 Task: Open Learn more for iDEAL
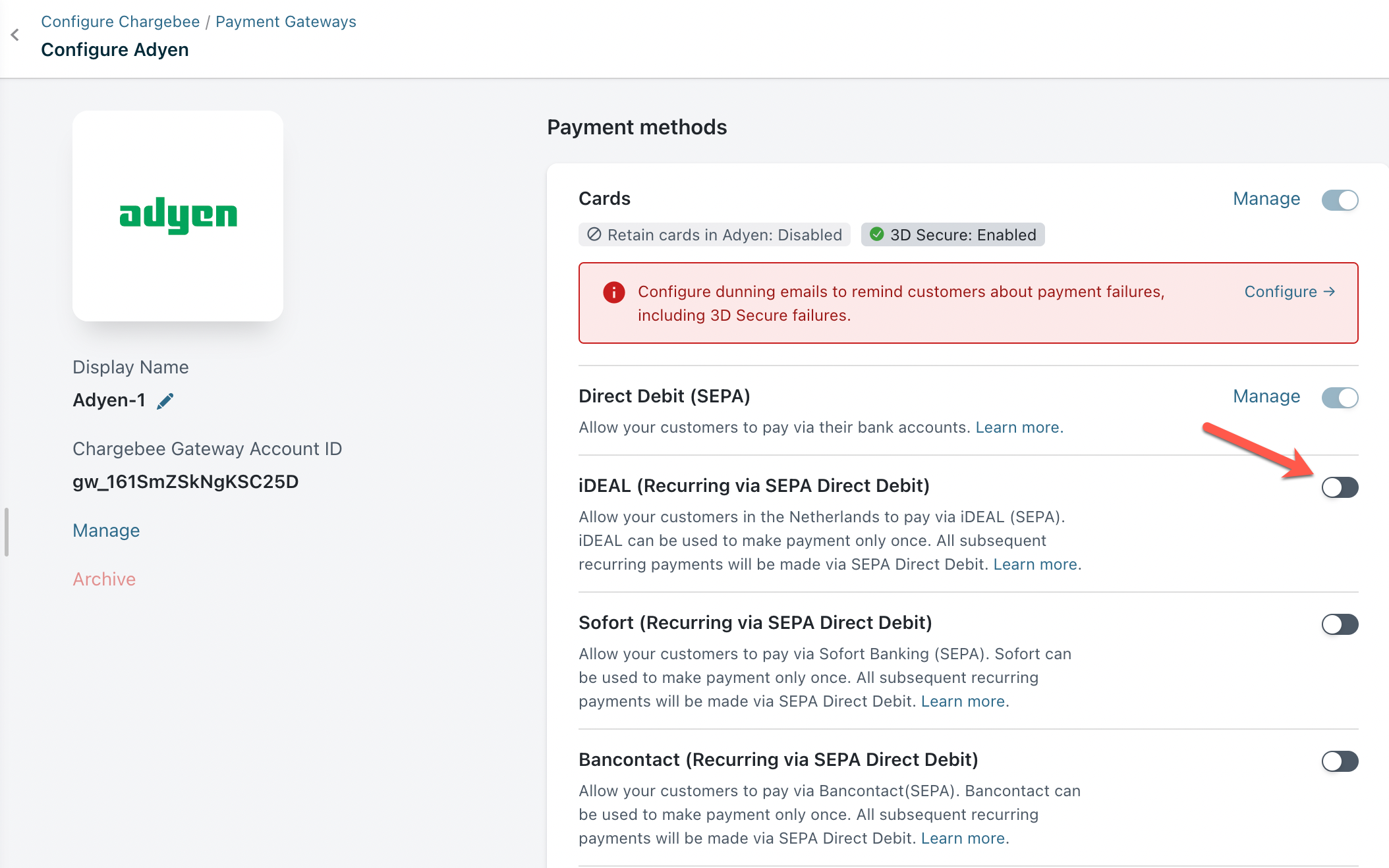coord(1035,564)
